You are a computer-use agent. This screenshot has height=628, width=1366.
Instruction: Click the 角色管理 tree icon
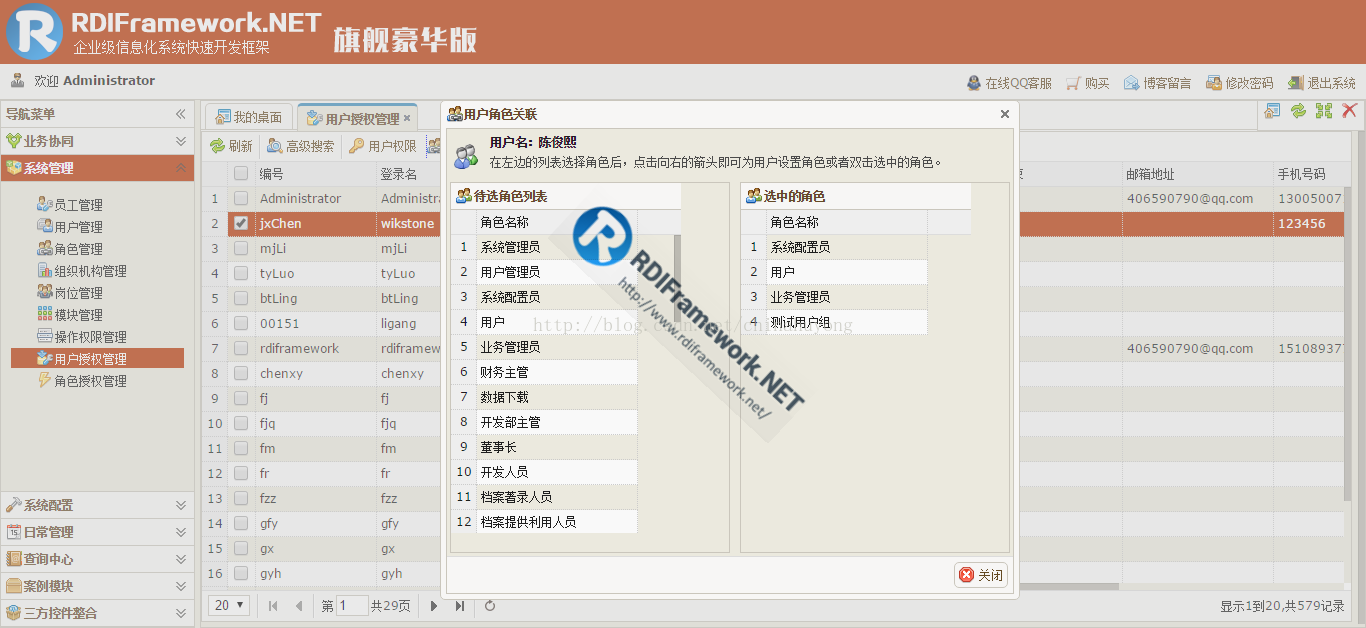click(44, 248)
